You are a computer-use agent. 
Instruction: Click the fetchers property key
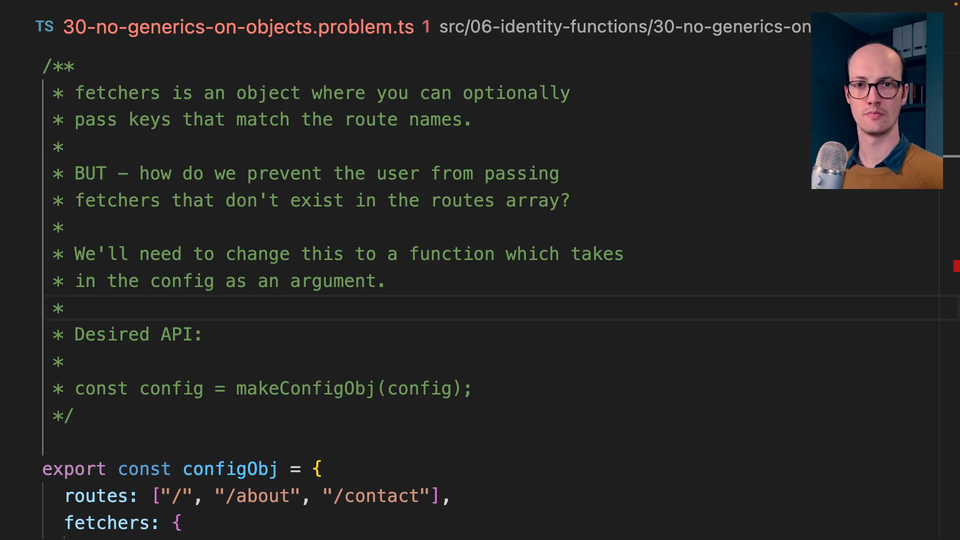pos(107,523)
